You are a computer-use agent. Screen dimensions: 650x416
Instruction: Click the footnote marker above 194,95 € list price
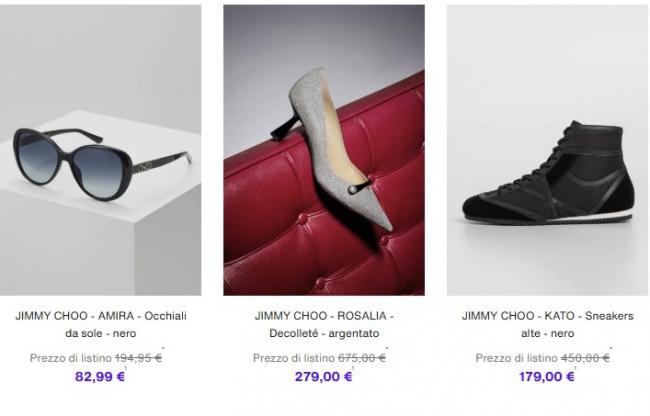pos(163,348)
